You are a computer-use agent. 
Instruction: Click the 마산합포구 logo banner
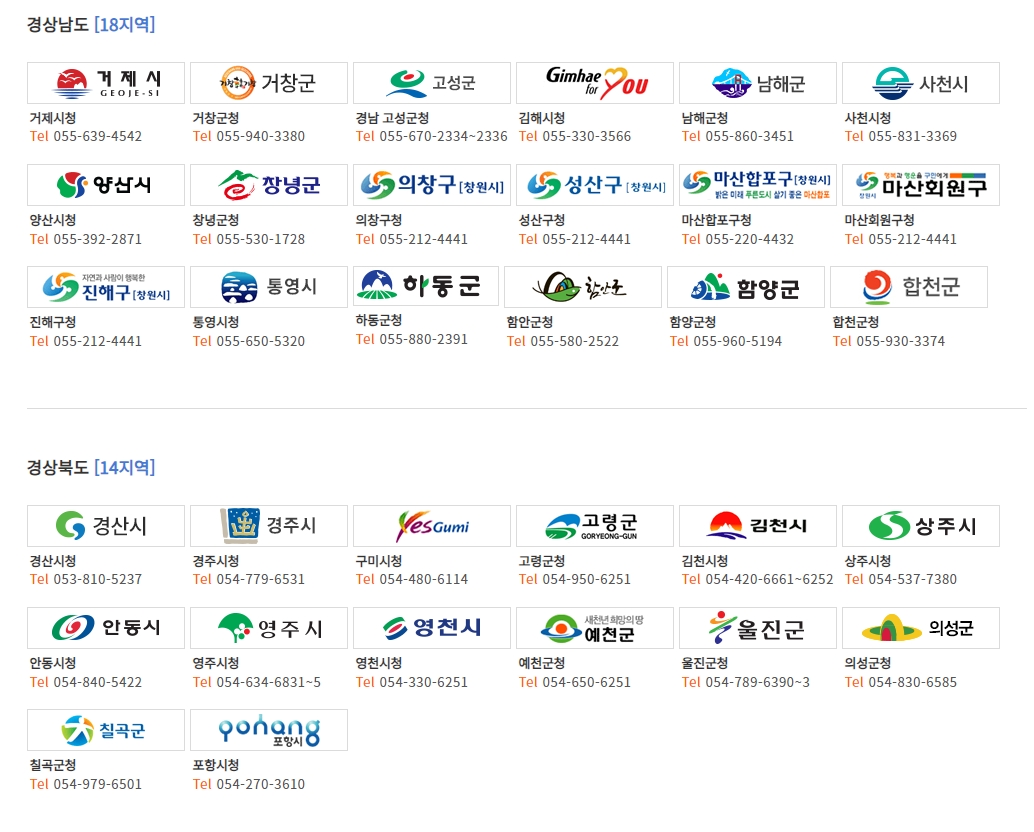(x=758, y=185)
